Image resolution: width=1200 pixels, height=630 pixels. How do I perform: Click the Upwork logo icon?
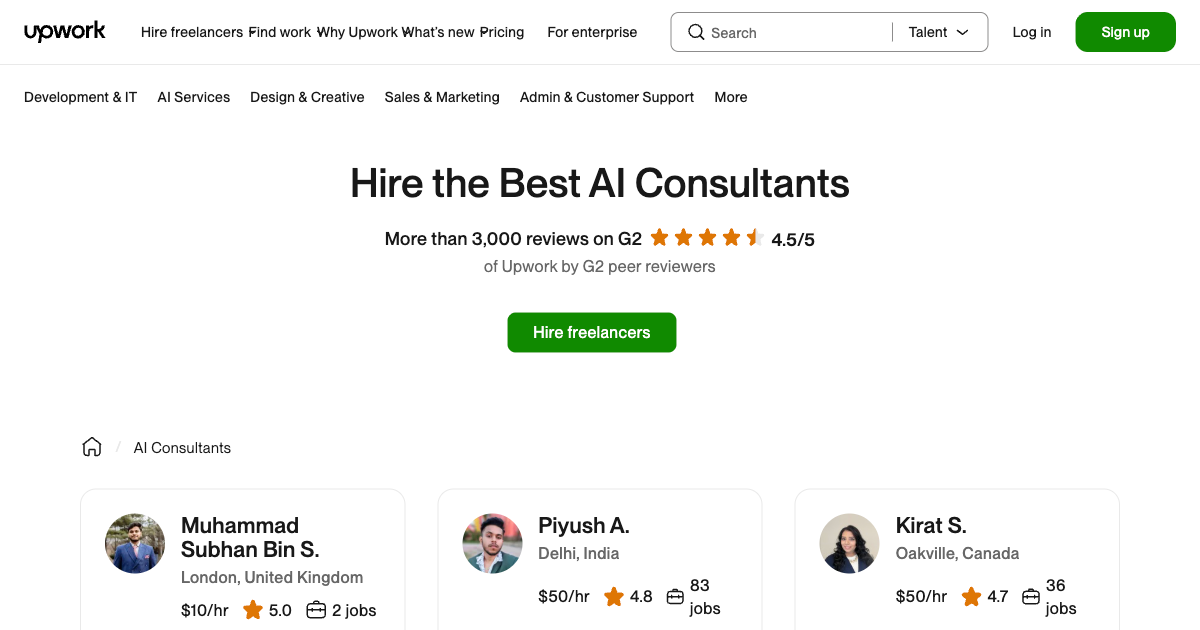[64, 31]
